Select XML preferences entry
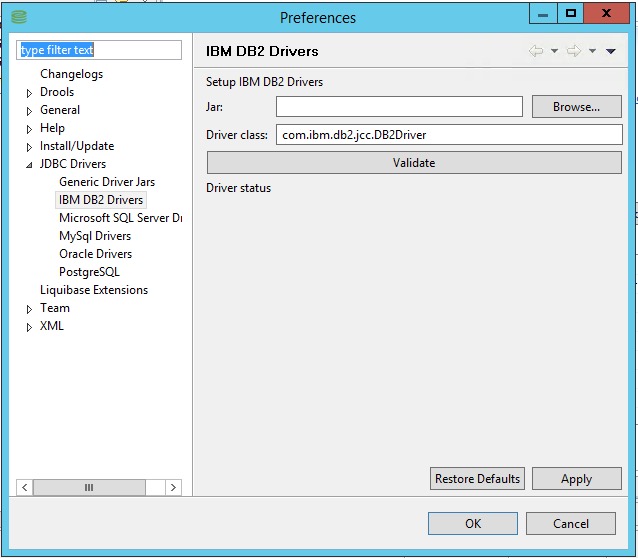 click(x=52, y=326)
